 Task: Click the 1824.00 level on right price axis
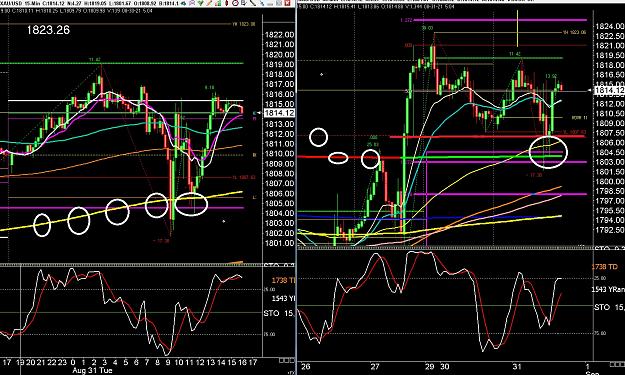tap(609, 26)
